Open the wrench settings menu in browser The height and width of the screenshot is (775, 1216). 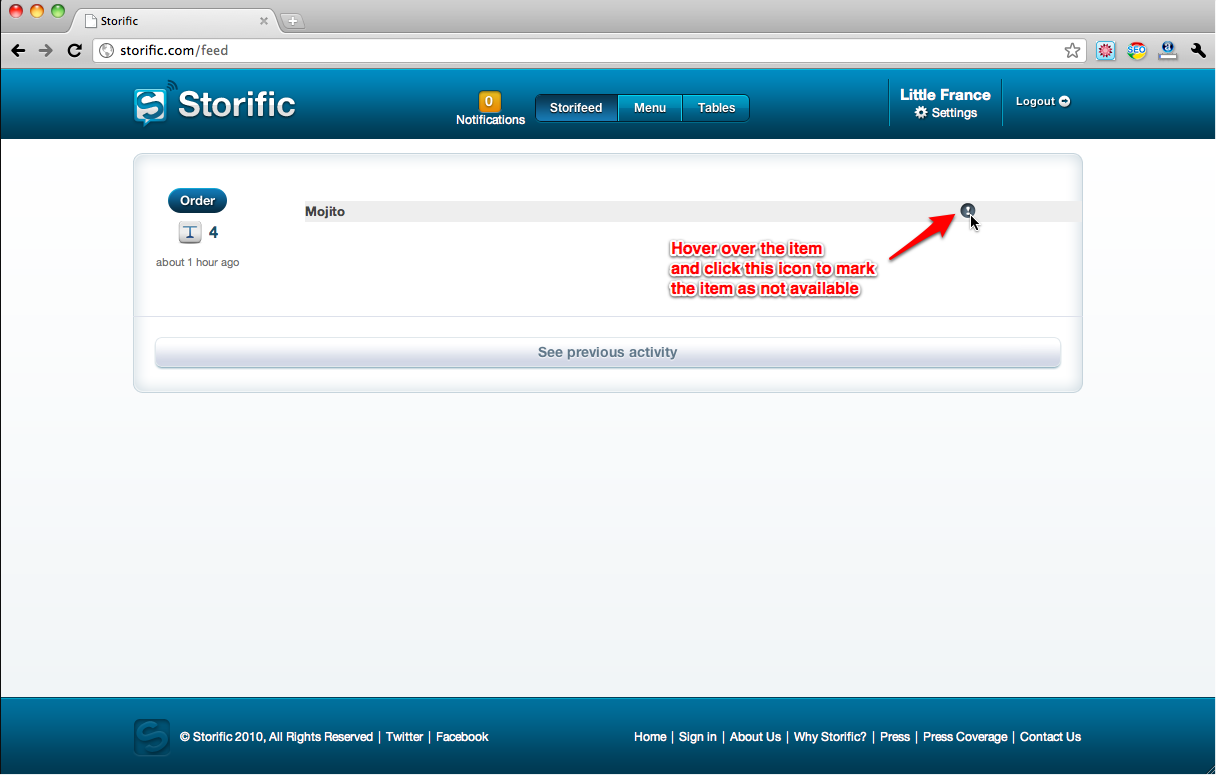pos(1198,50)
